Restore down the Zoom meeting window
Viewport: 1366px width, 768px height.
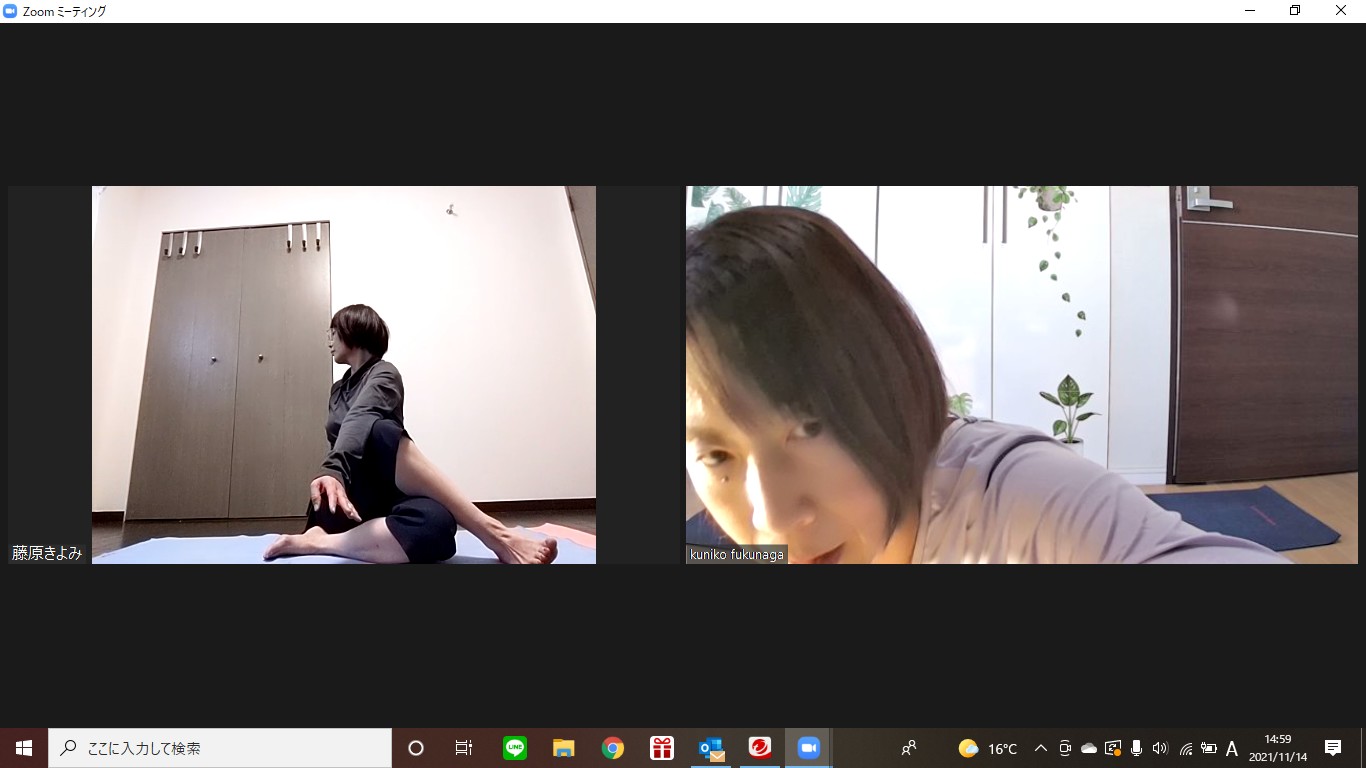1295,11
